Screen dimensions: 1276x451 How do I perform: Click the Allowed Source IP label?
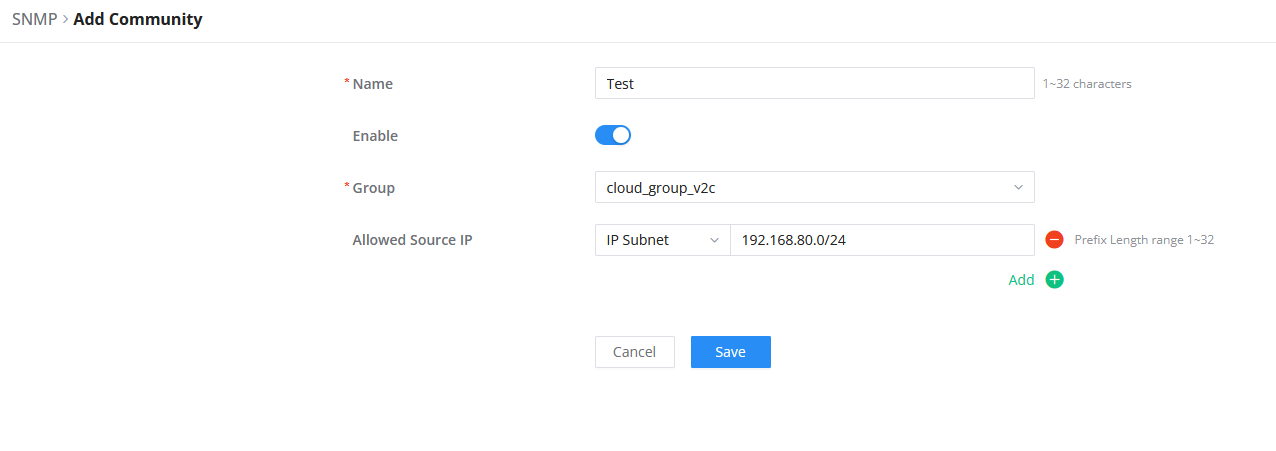tap(412, 240)
